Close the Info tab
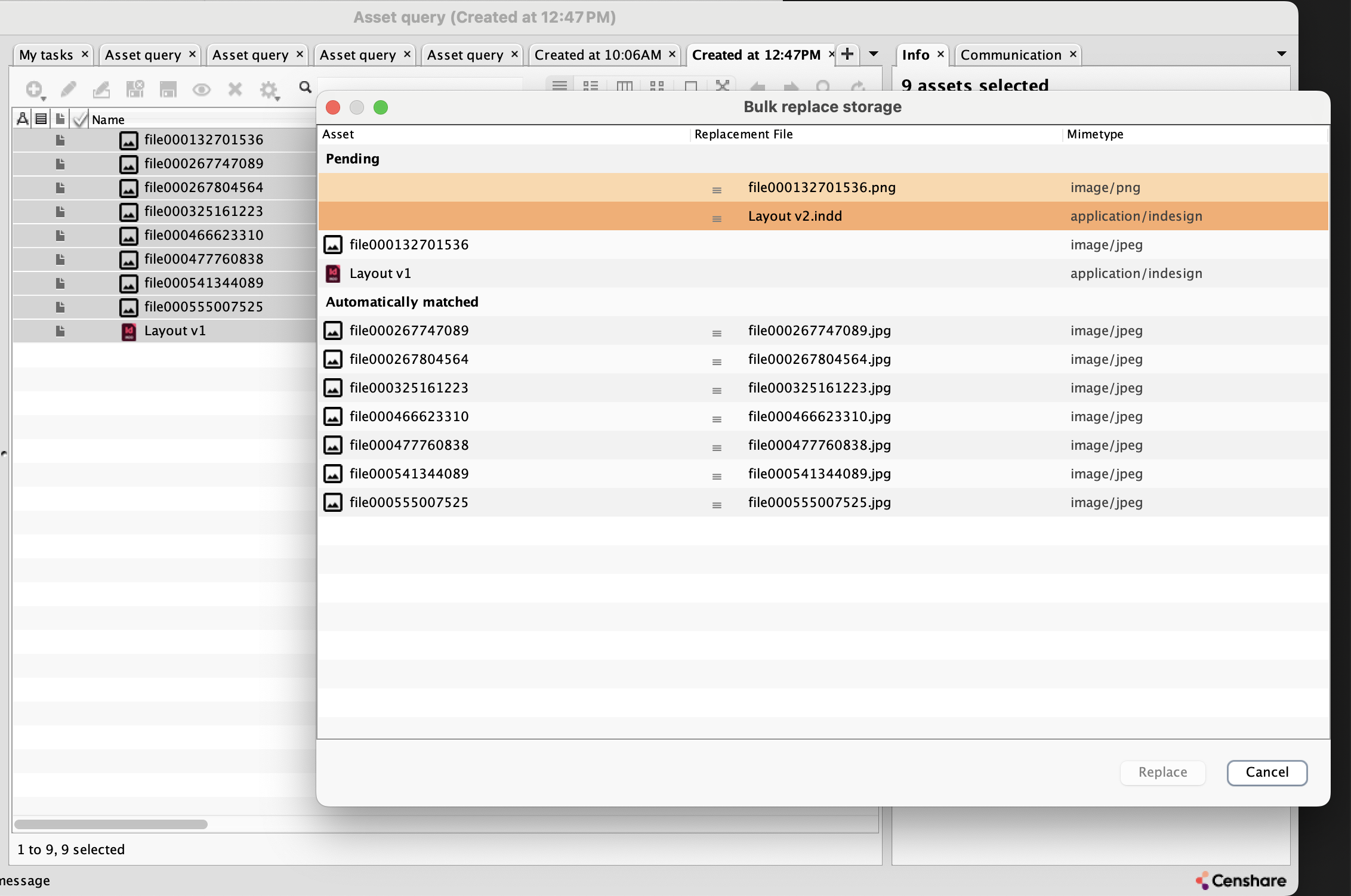The image size is (1351, 896). [940, 54]
